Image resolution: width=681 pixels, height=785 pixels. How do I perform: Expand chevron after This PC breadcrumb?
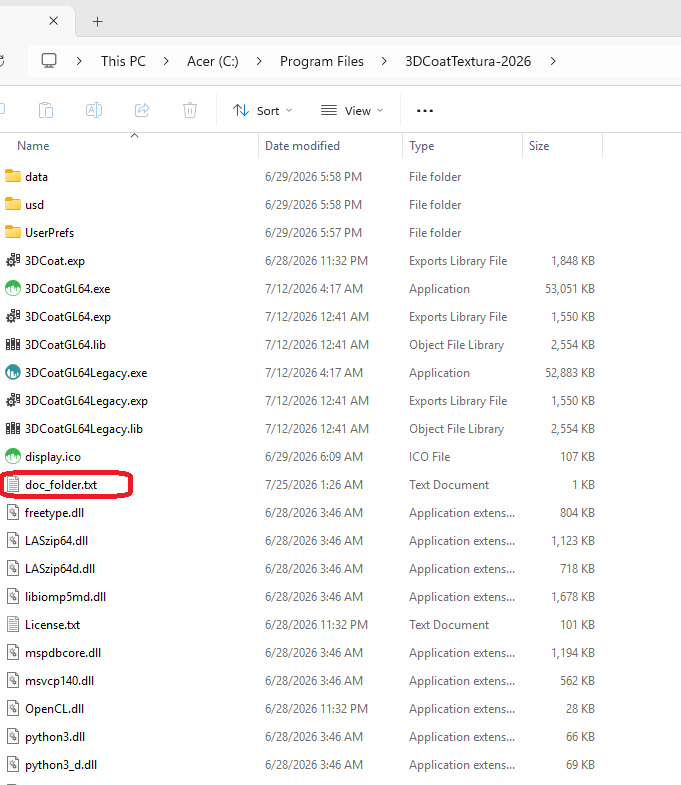click(x=166, y=61)
